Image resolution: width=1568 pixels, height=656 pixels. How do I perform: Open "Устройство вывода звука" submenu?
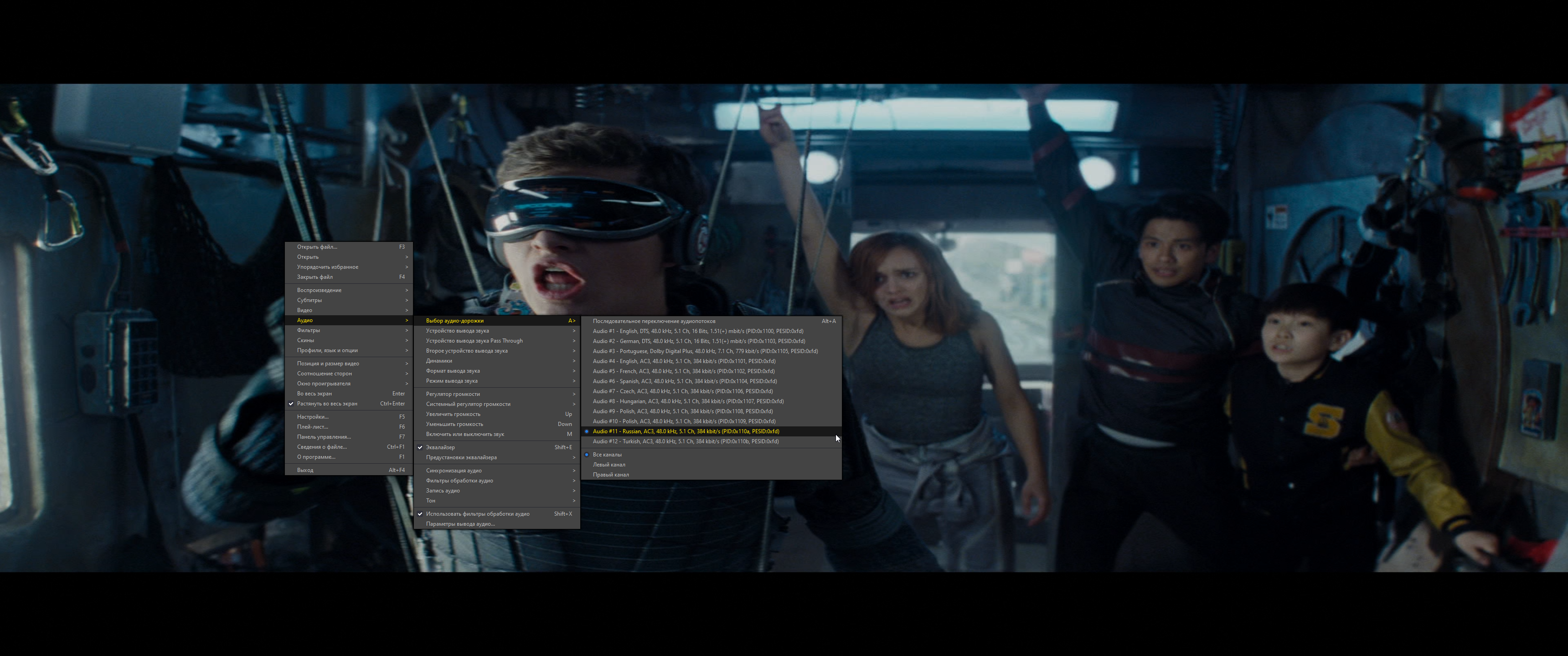(x=497, y=331)
